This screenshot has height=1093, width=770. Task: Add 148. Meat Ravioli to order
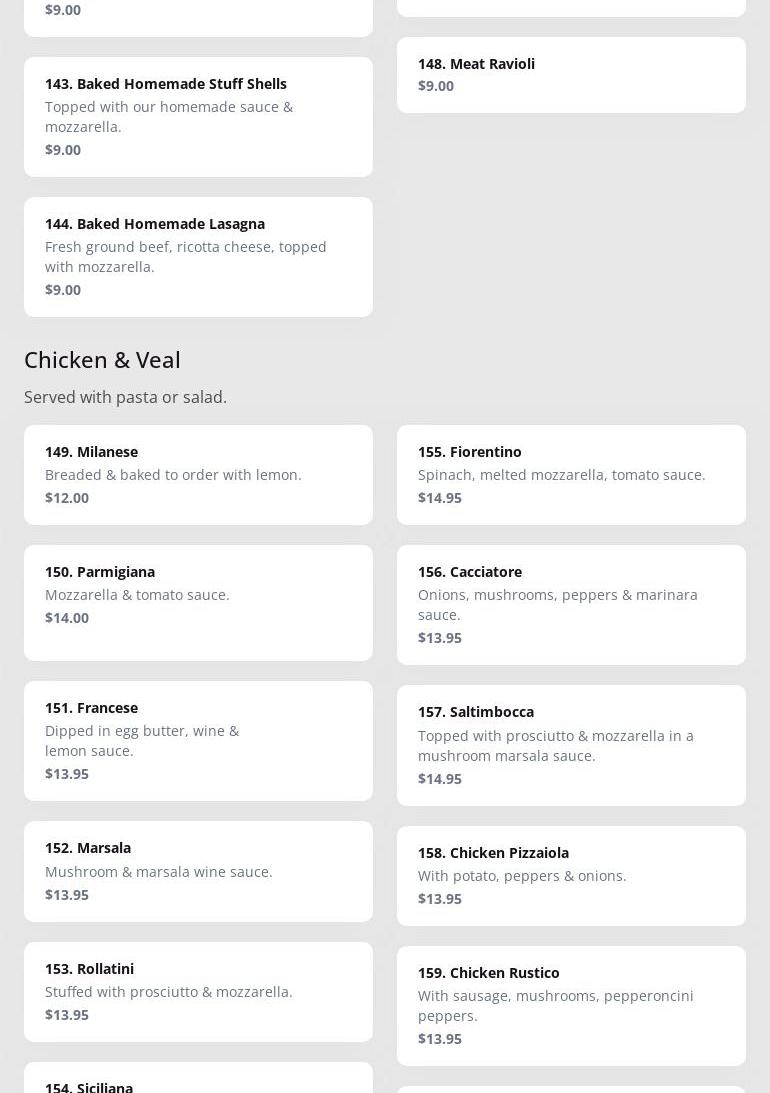tap(571, 75)
